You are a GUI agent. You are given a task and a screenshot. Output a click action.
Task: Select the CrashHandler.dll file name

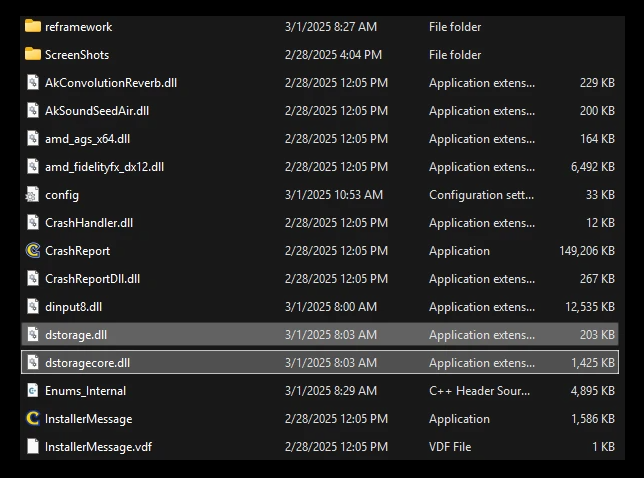(x=89, y=223)
